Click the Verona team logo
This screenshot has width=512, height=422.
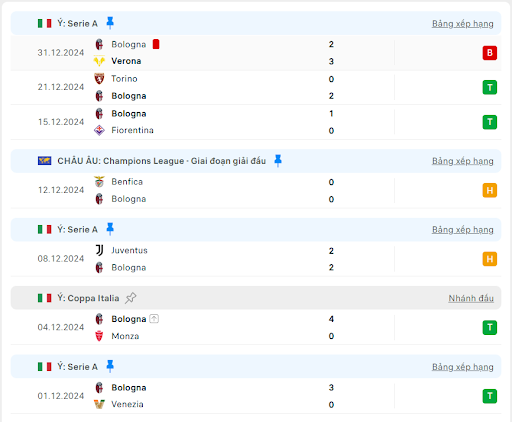(99, 61)
